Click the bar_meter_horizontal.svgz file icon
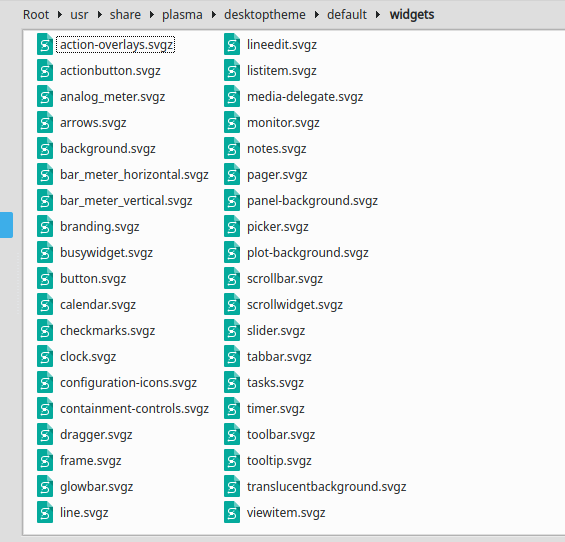 pos(45,174)
